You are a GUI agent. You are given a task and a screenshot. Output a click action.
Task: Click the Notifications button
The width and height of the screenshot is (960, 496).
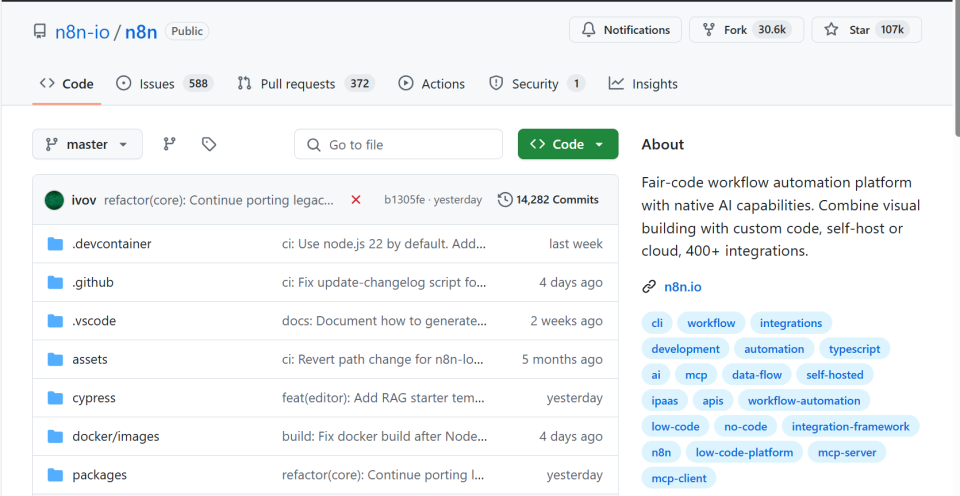[625, 29]
